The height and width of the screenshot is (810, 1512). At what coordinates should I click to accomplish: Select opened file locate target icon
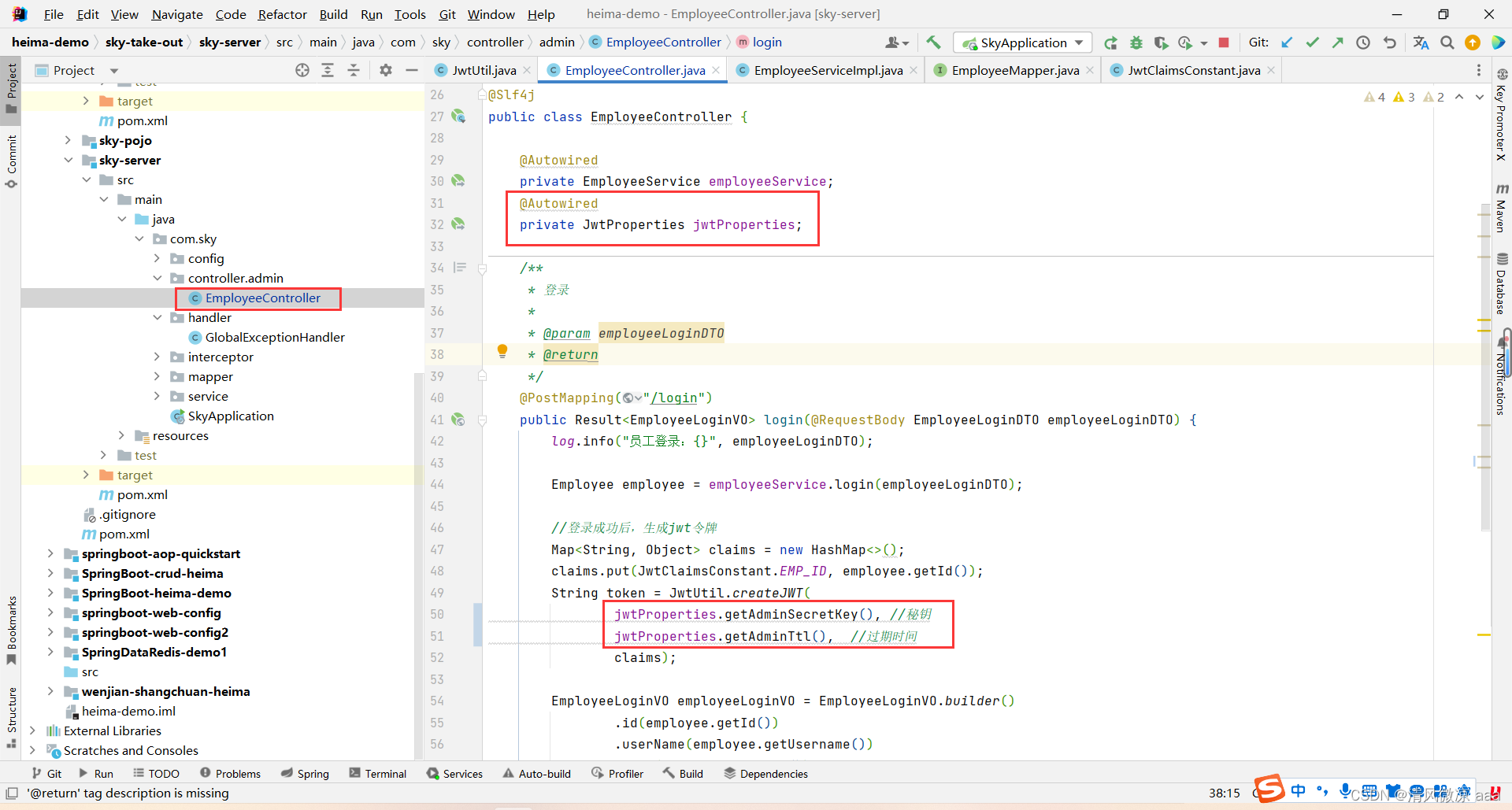(302, 70)
